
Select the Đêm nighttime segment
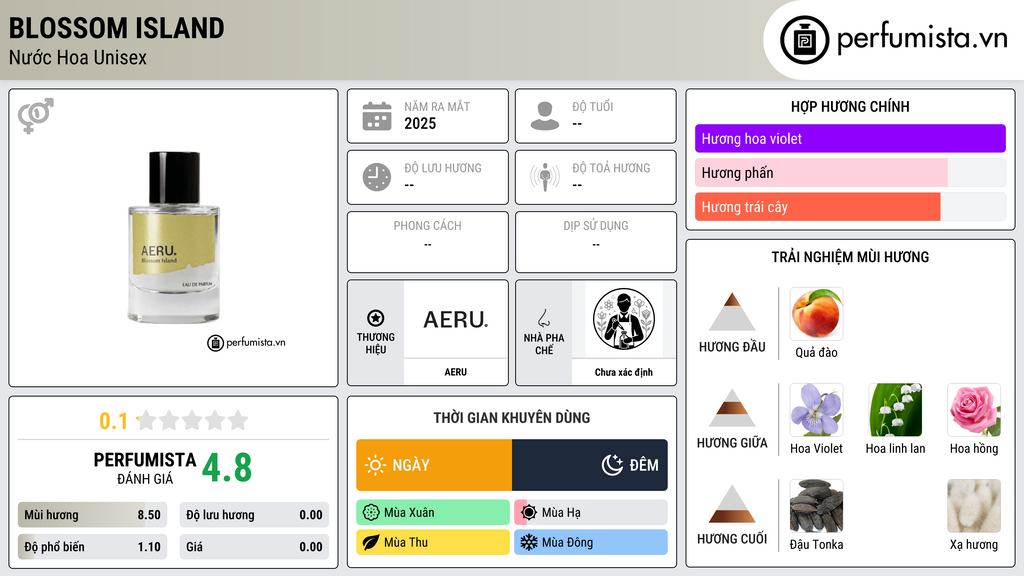590,465
